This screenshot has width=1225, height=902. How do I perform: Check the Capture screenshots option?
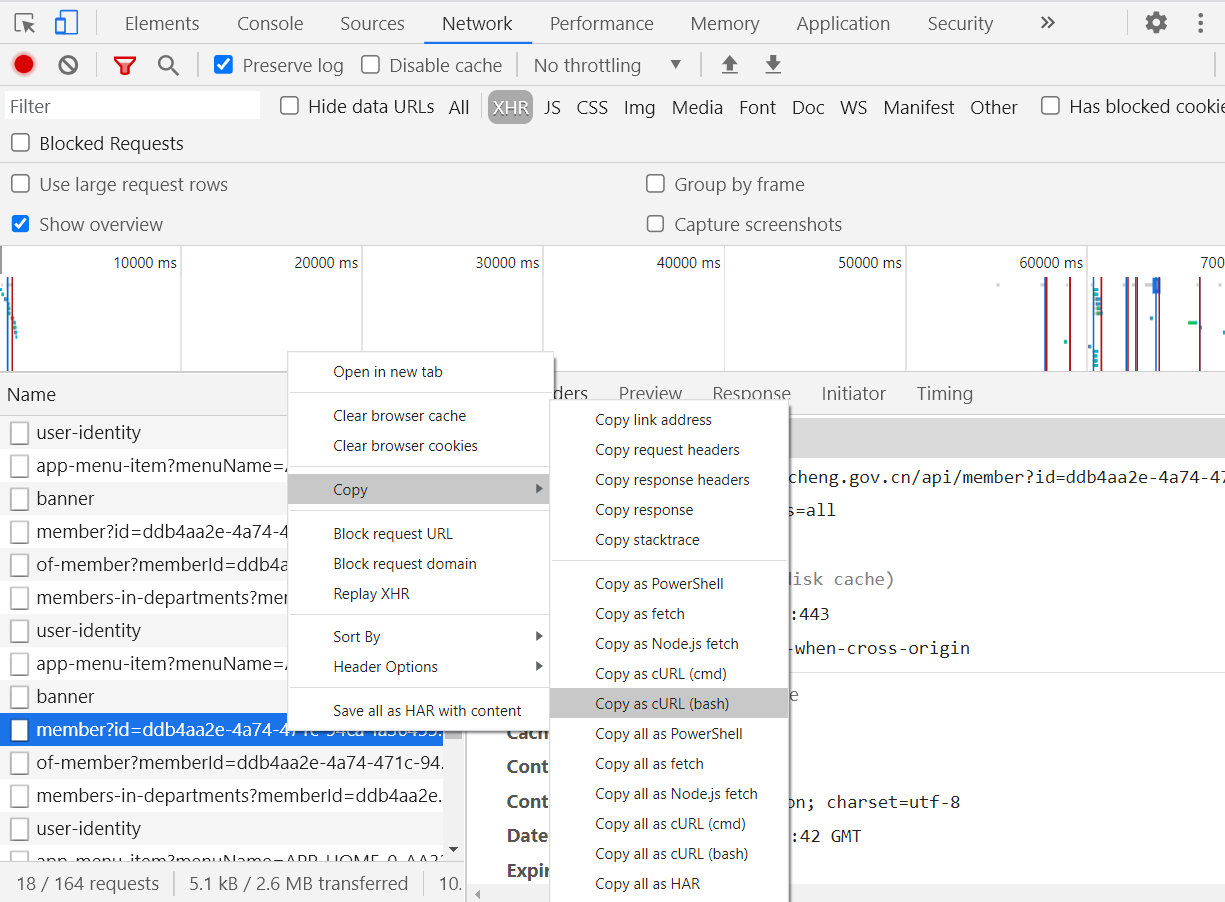tap(656, 224)
